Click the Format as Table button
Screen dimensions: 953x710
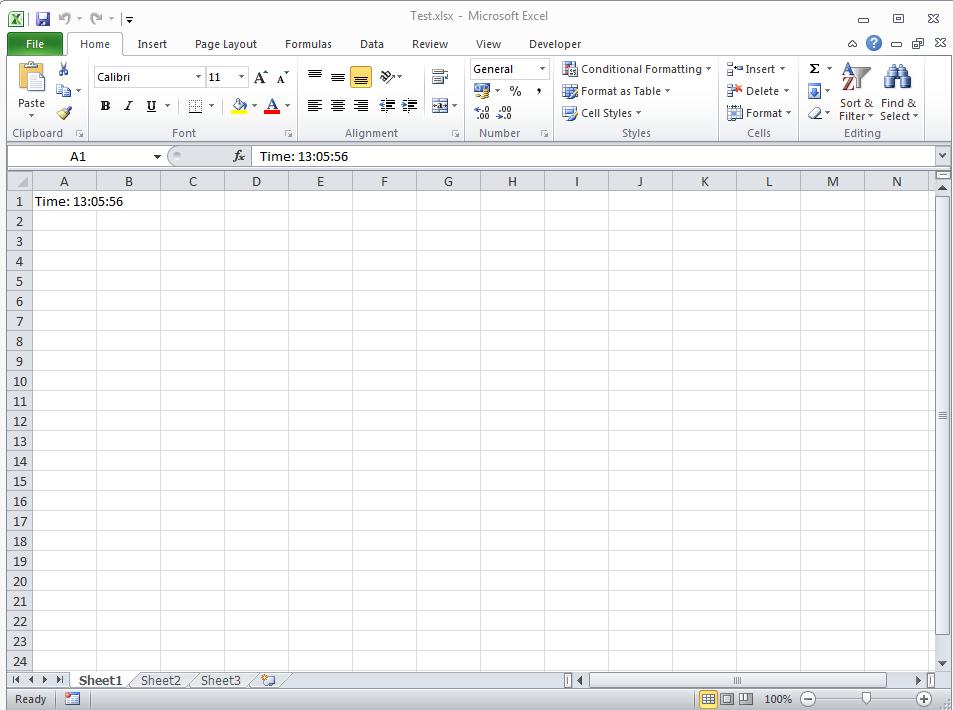[x=613, y=91]
